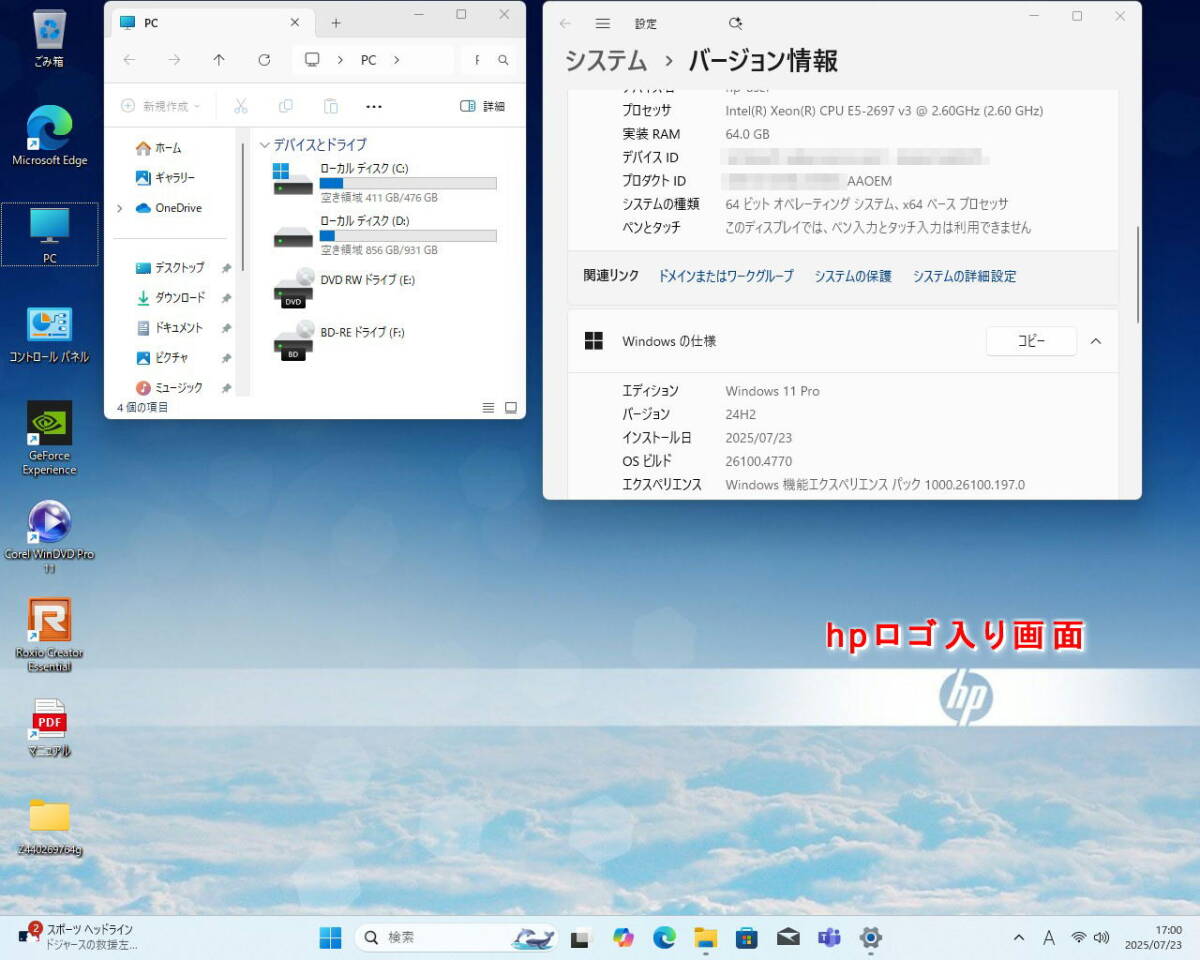Select the PC desktop icon
1200x960 pixels.
[49, 235]
